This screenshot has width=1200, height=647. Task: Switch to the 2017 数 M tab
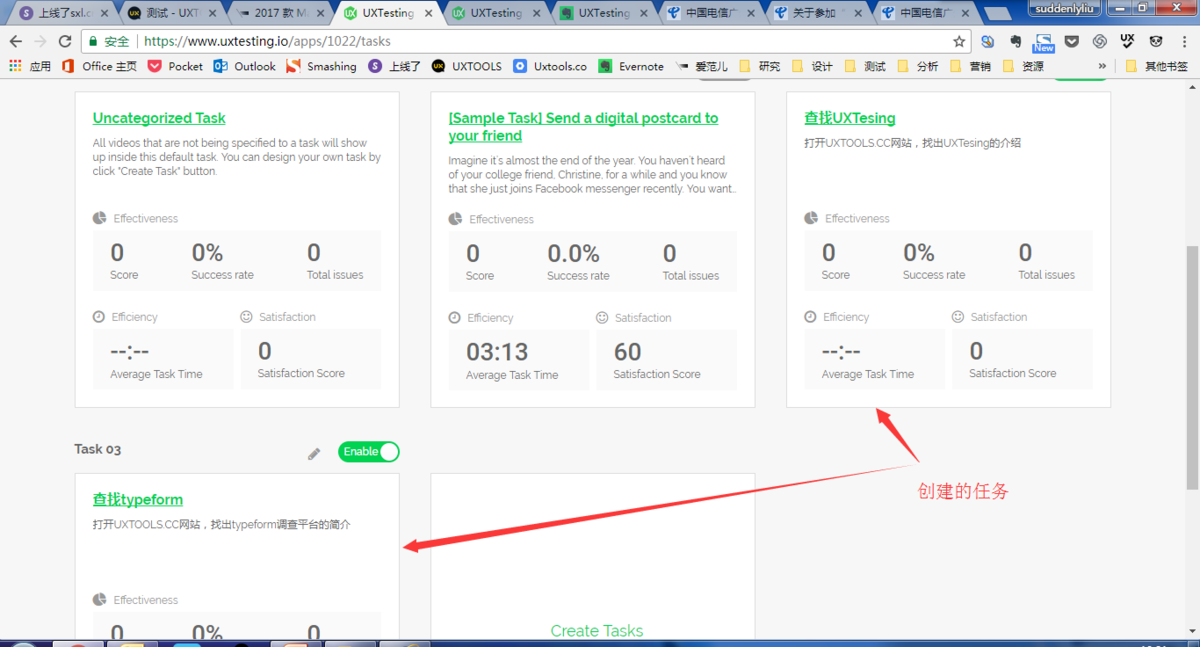279,13
